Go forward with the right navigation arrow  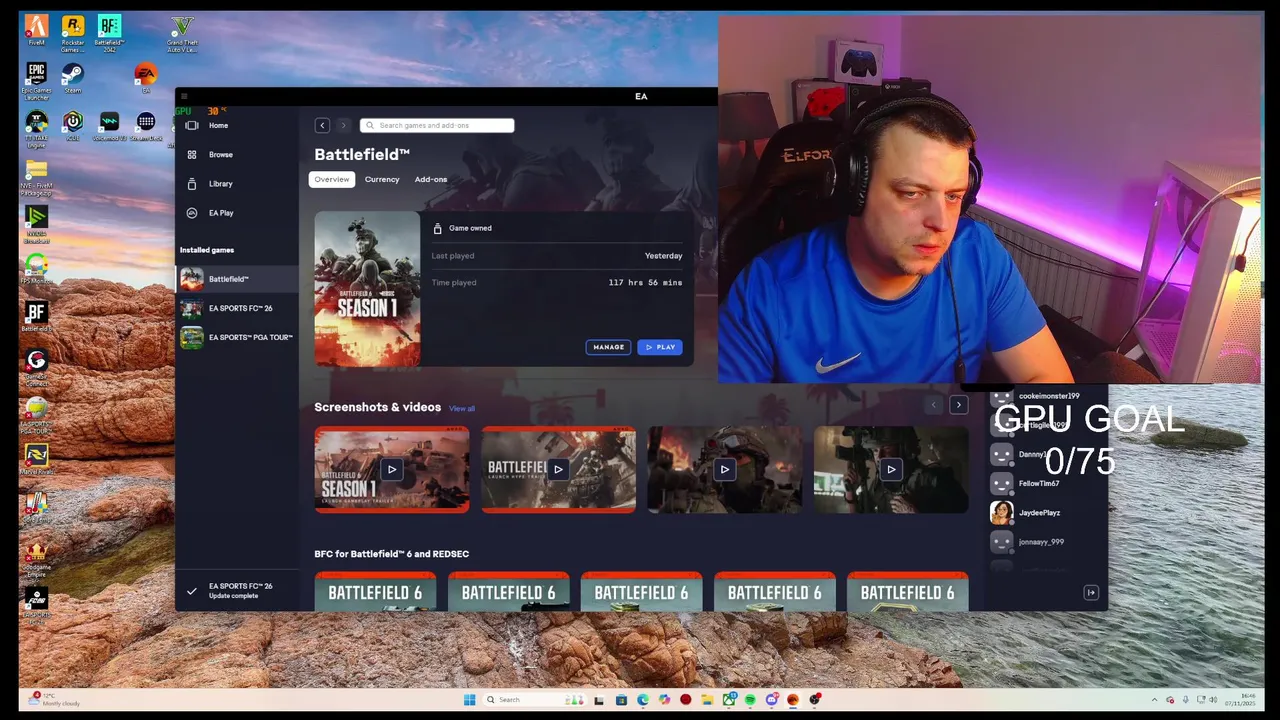point(343,125)
